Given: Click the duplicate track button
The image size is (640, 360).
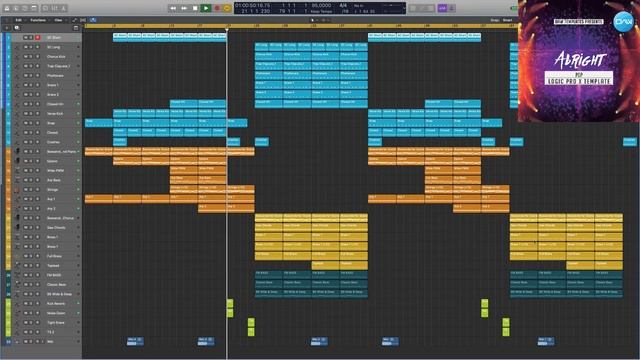Looking at the screenshot, I should pos(17,28).
